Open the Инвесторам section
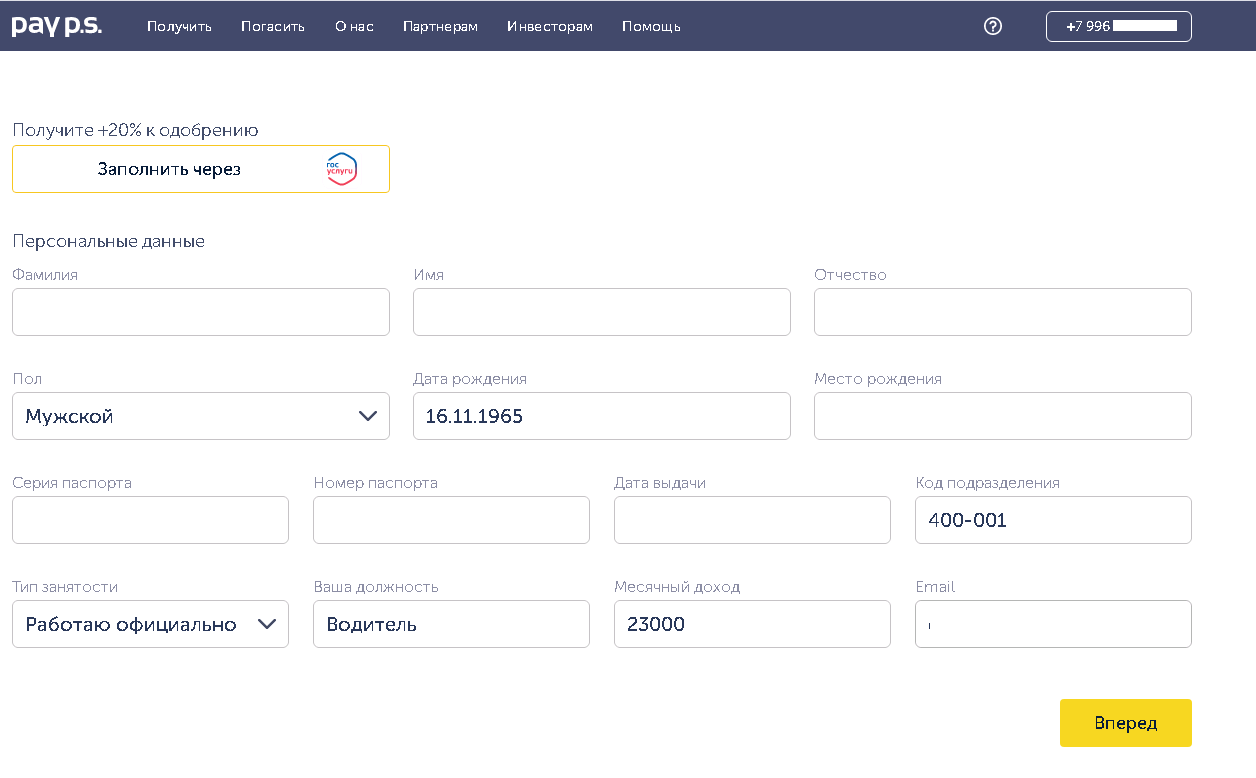The image size is (1256, 778). [549, 26]
